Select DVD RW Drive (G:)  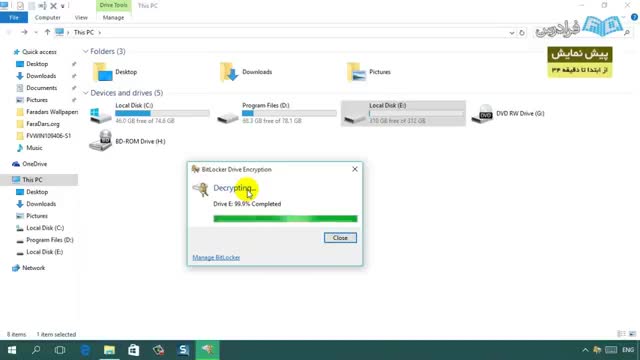(x=508, y=113)
